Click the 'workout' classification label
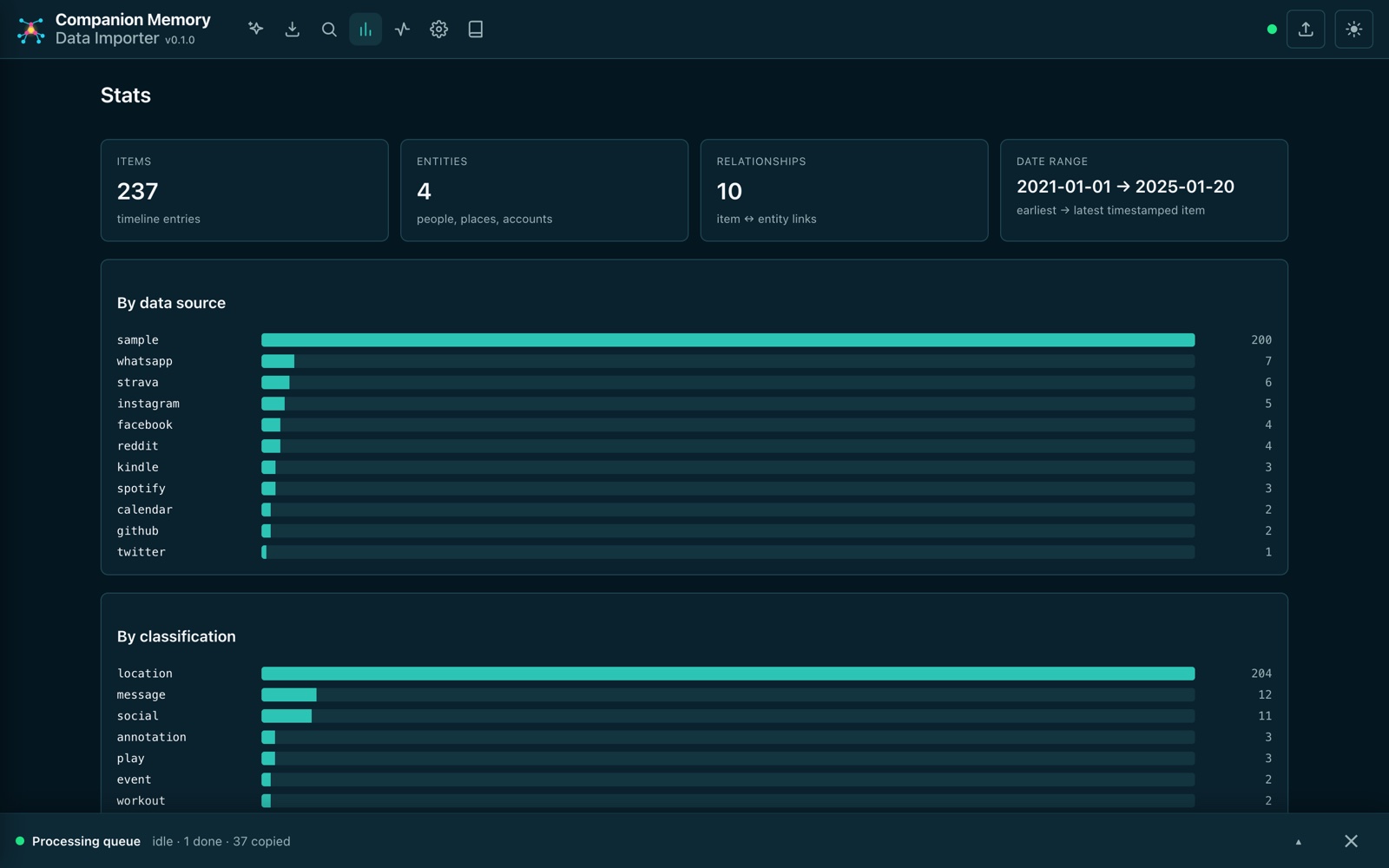1389x868 pixels. point(142,801)
